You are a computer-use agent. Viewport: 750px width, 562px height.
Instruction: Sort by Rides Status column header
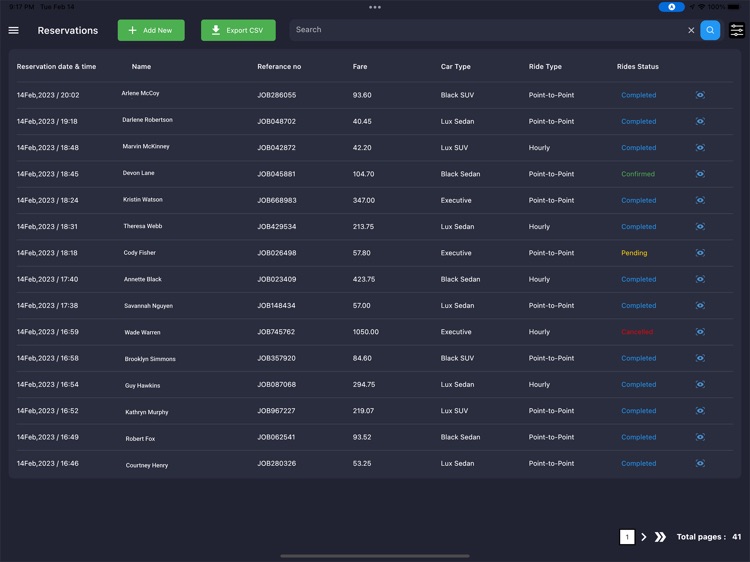(637, 66)
